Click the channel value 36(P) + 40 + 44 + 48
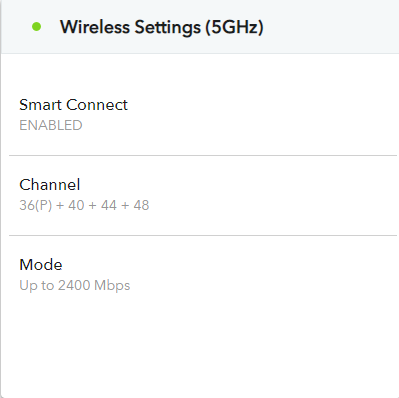The width and height of the screenshot is (399, 398). 84,205
